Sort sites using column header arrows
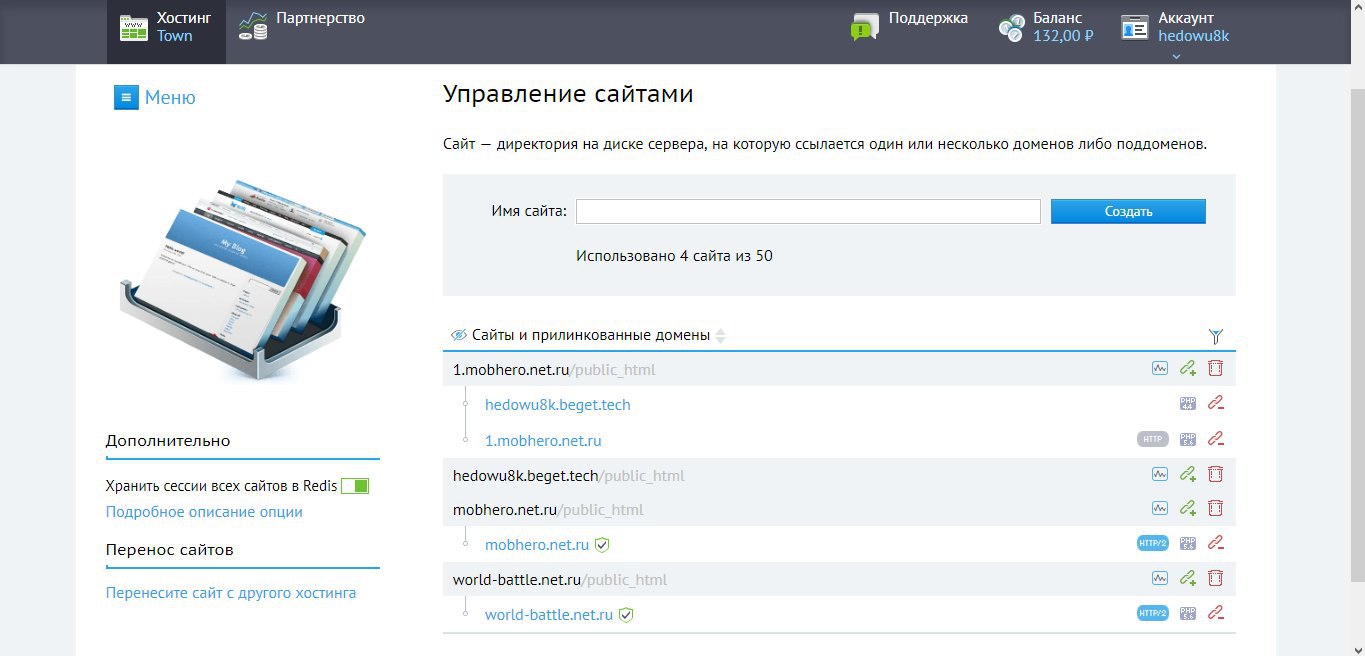The width and height of the screenshot is (1365, 656). click(x=720, y=336)
